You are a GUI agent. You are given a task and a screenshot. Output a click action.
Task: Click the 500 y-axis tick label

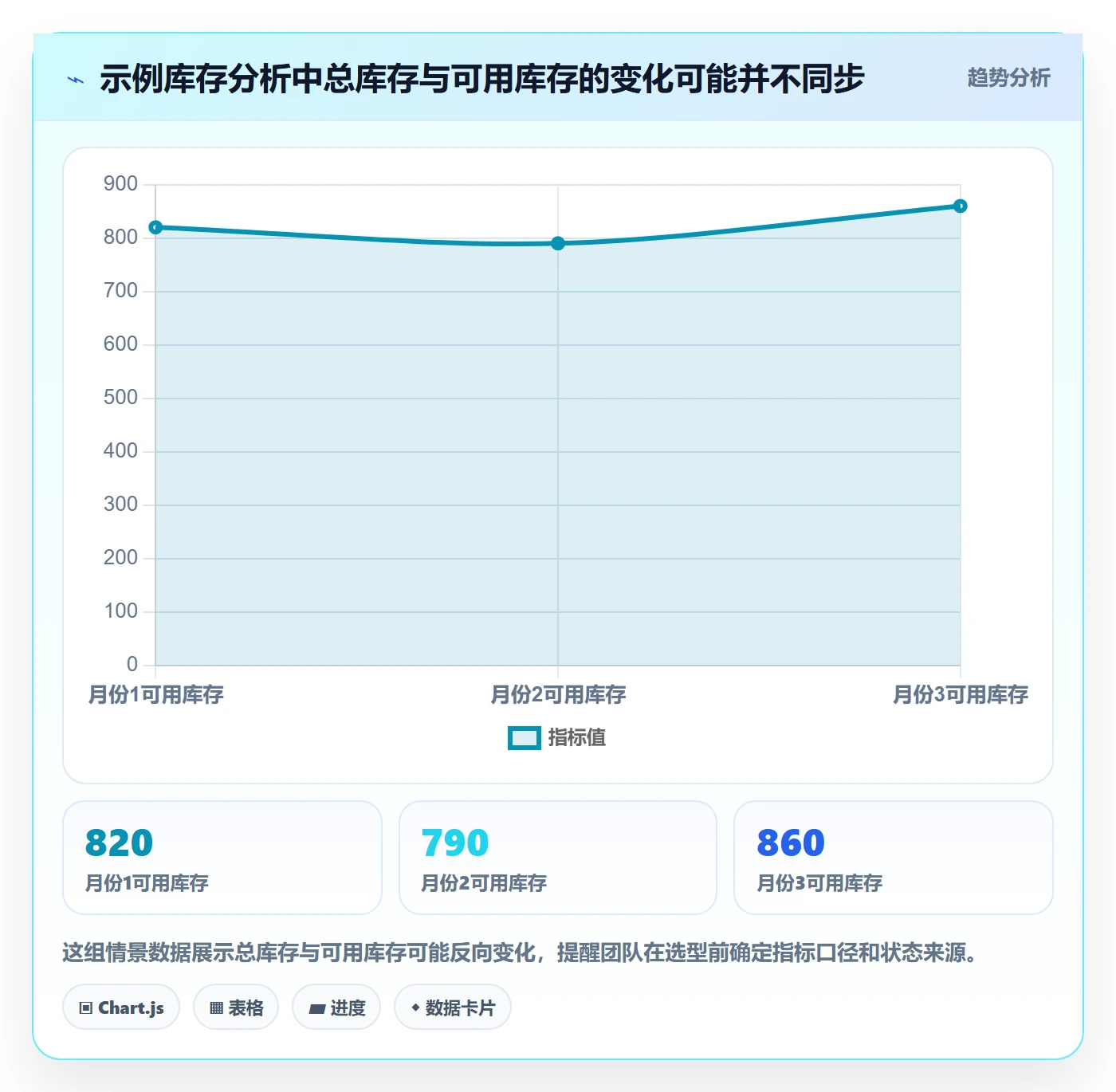coord(120,398)
